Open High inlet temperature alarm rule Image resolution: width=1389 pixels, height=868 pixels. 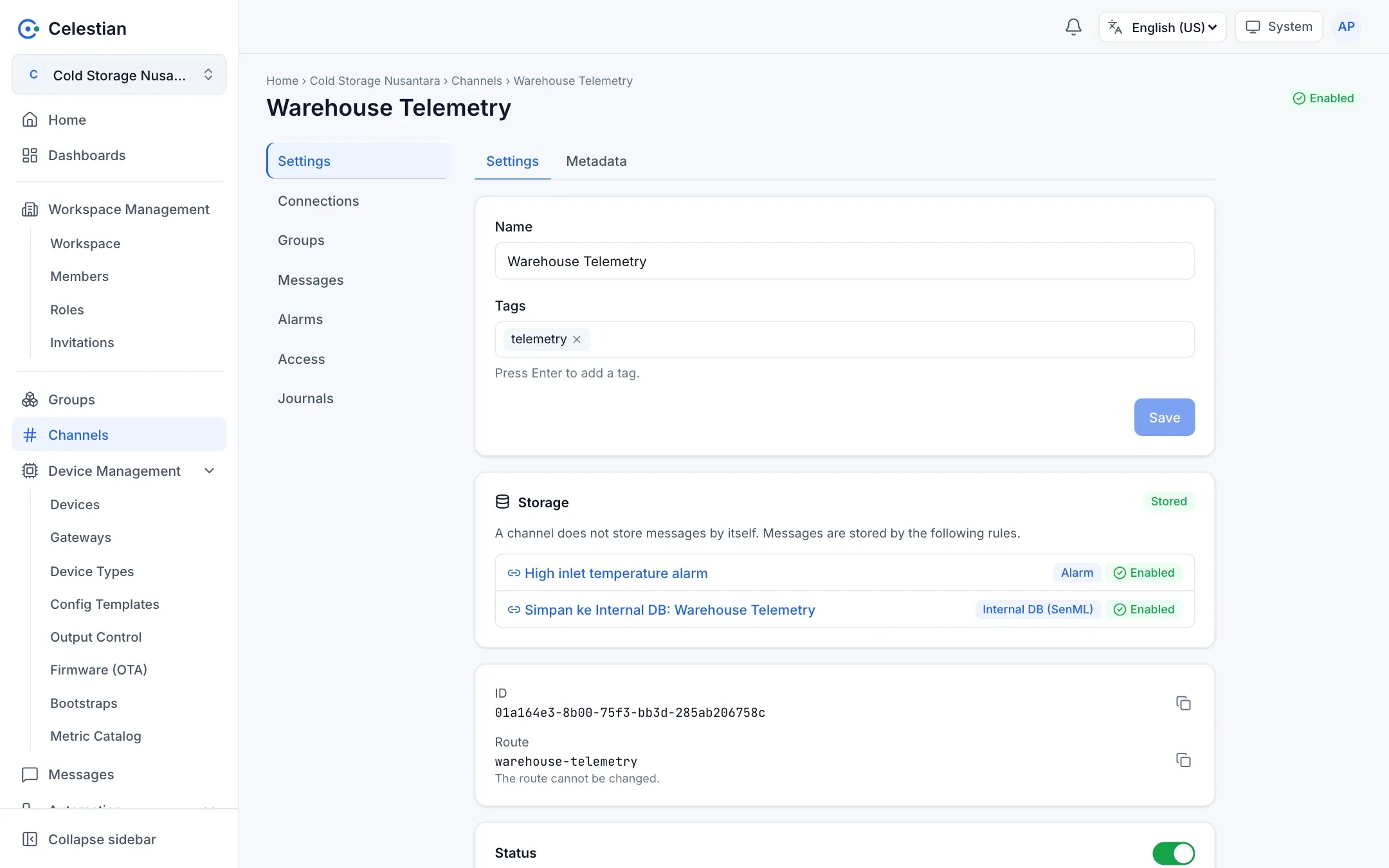(x=615, y=573)
